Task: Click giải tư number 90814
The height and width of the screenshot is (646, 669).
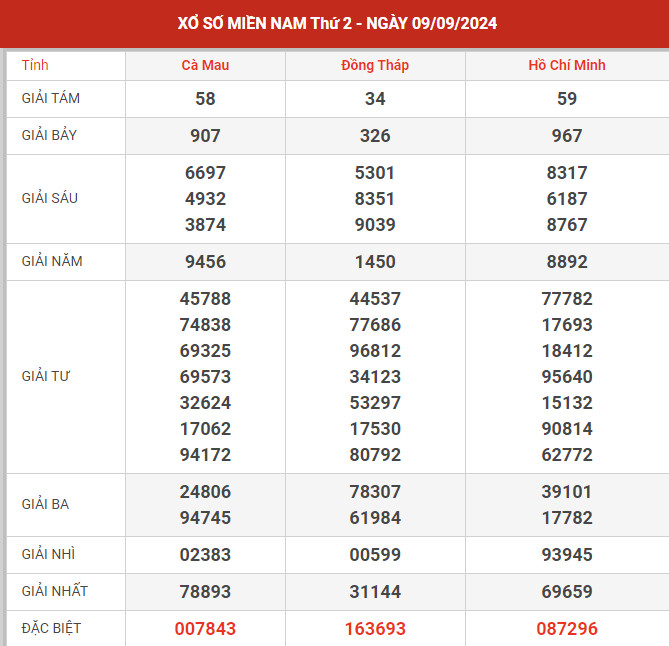Action: [x=567, y=429]
